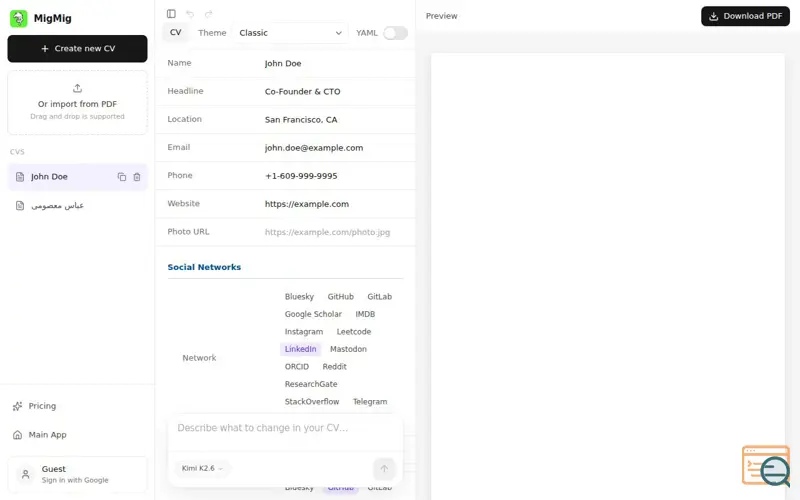Viewport: 800px width, 500px height.
Task: Sign in with Google as Guest
Action: tap(78, 474)
